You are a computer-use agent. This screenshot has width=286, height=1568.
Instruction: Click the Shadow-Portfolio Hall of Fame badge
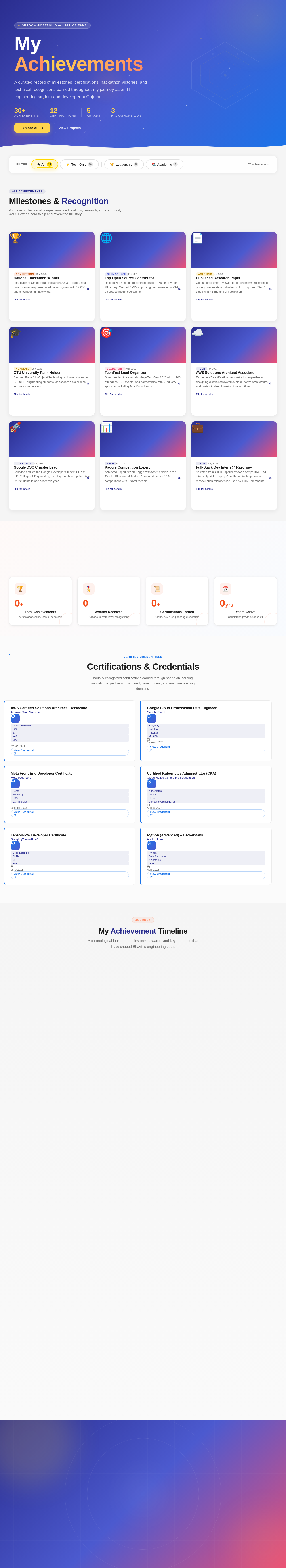[53, 26]
